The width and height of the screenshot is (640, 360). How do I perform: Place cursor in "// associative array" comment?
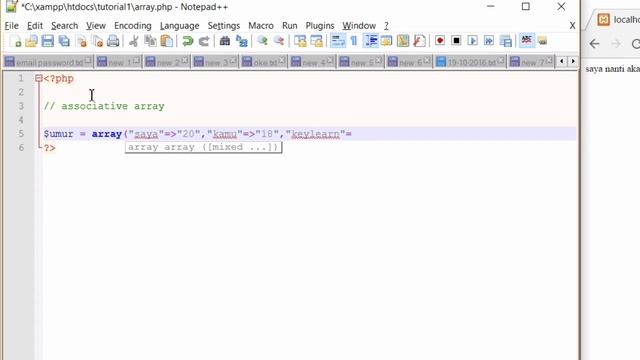(x=104, y=106)
